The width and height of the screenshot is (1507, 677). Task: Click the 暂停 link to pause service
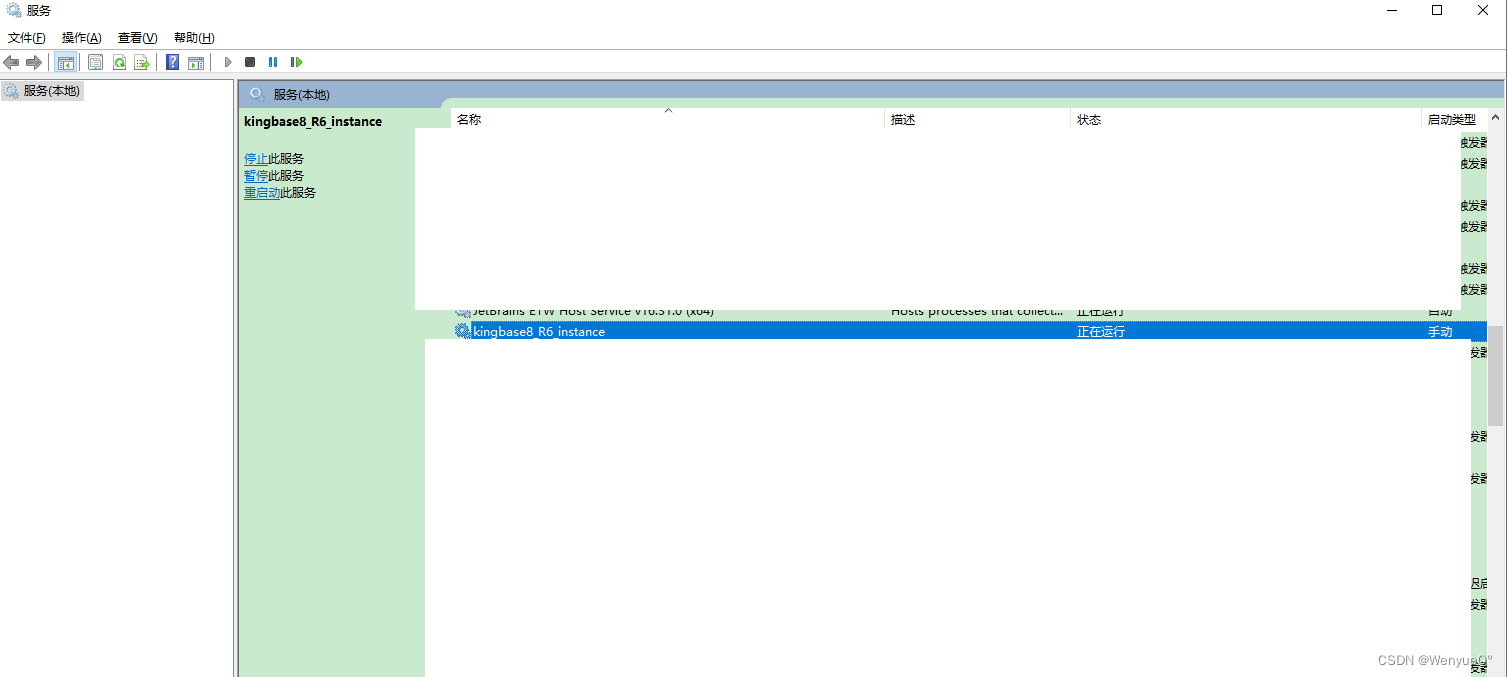point(256,175)
